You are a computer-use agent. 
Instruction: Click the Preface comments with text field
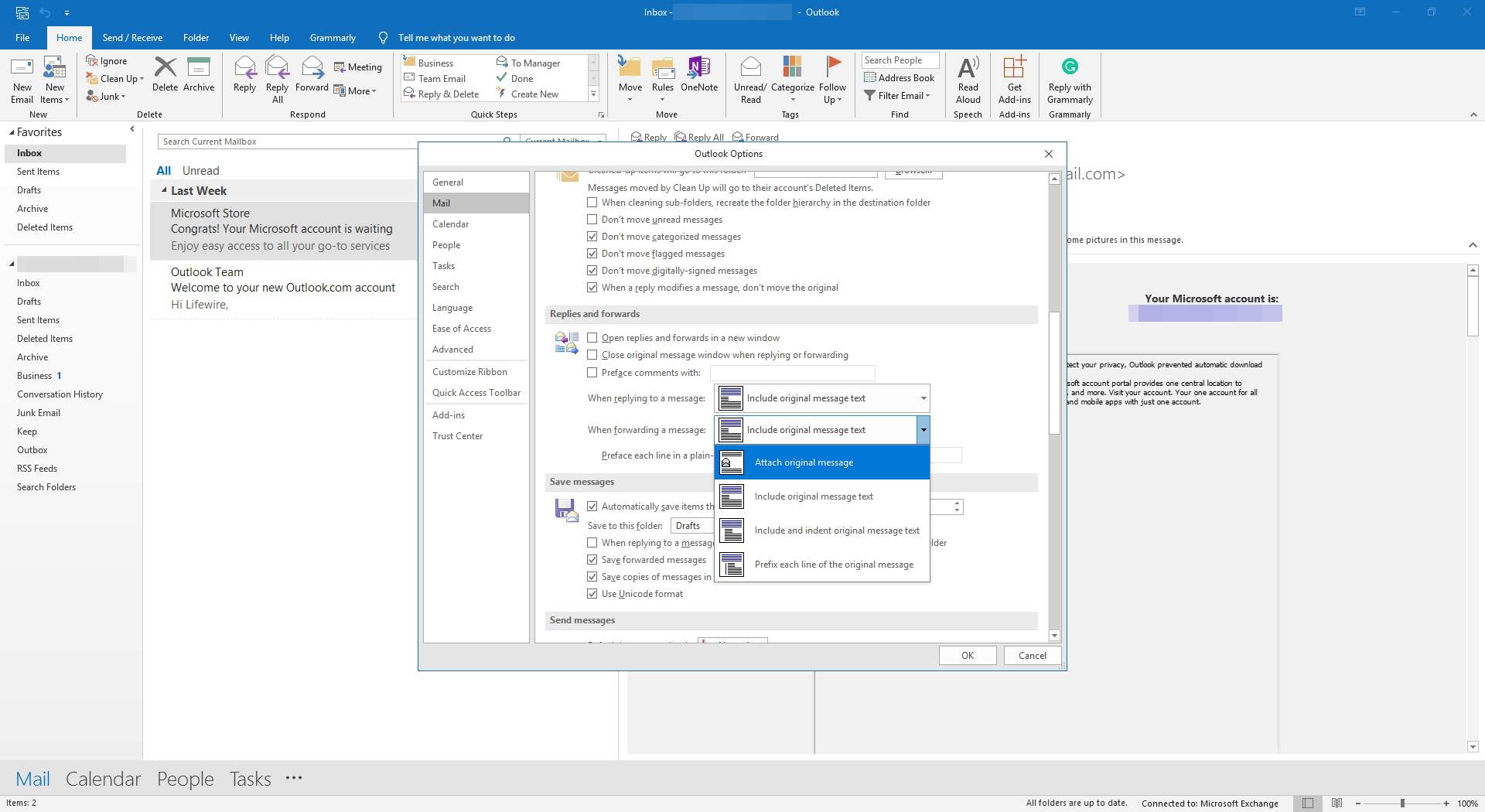(793, 373)
